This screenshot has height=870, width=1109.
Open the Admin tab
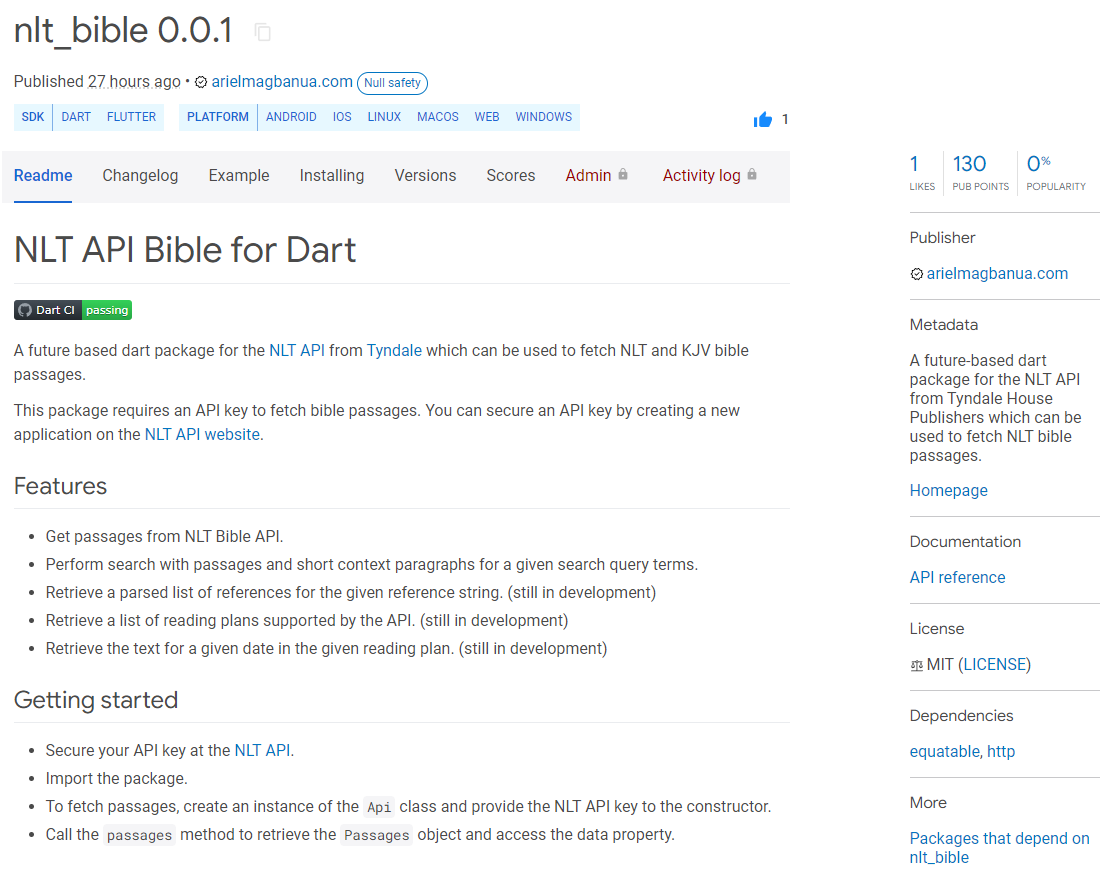596,175
